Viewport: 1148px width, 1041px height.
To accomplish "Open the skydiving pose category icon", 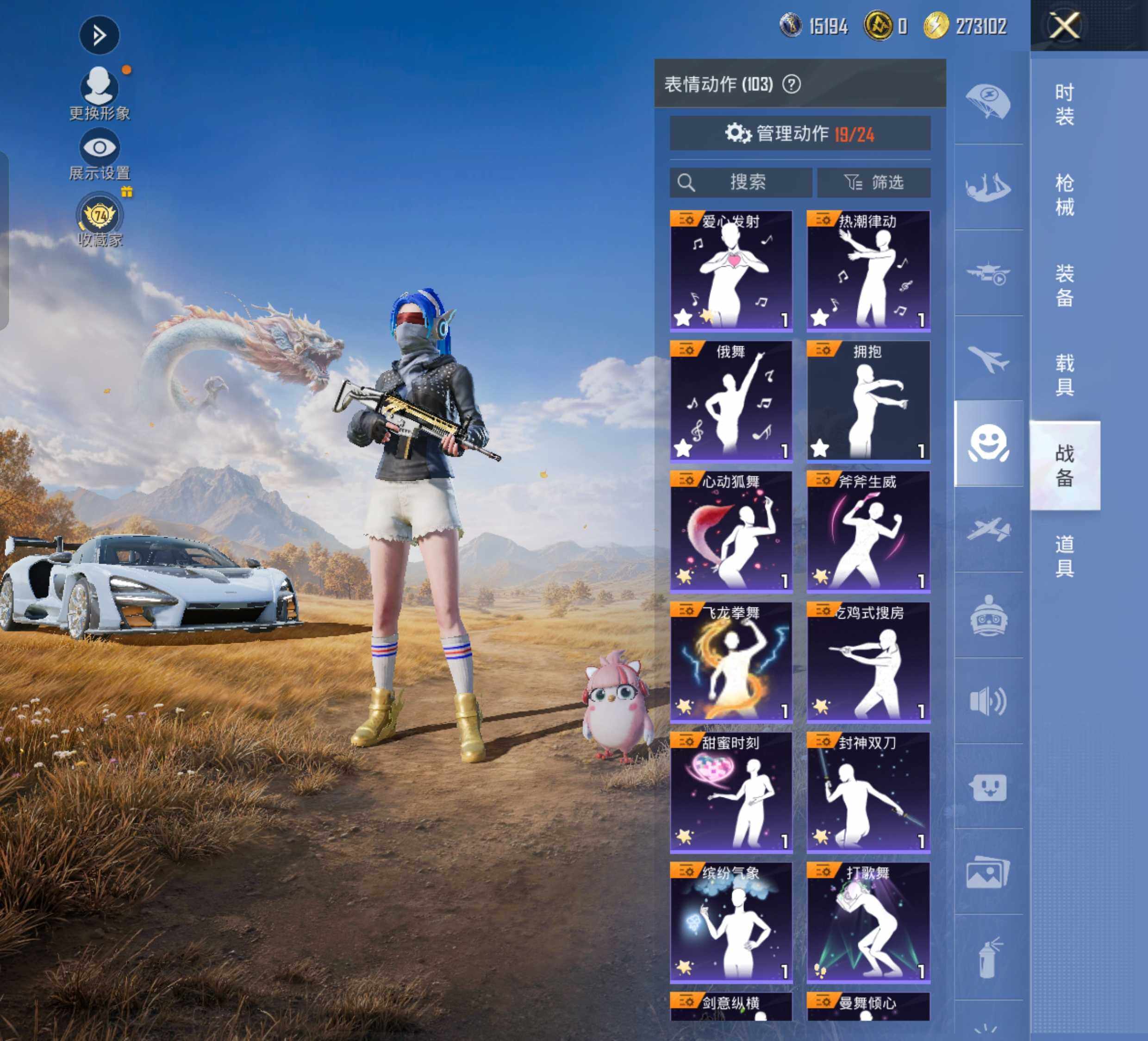I will coord(988,187).
